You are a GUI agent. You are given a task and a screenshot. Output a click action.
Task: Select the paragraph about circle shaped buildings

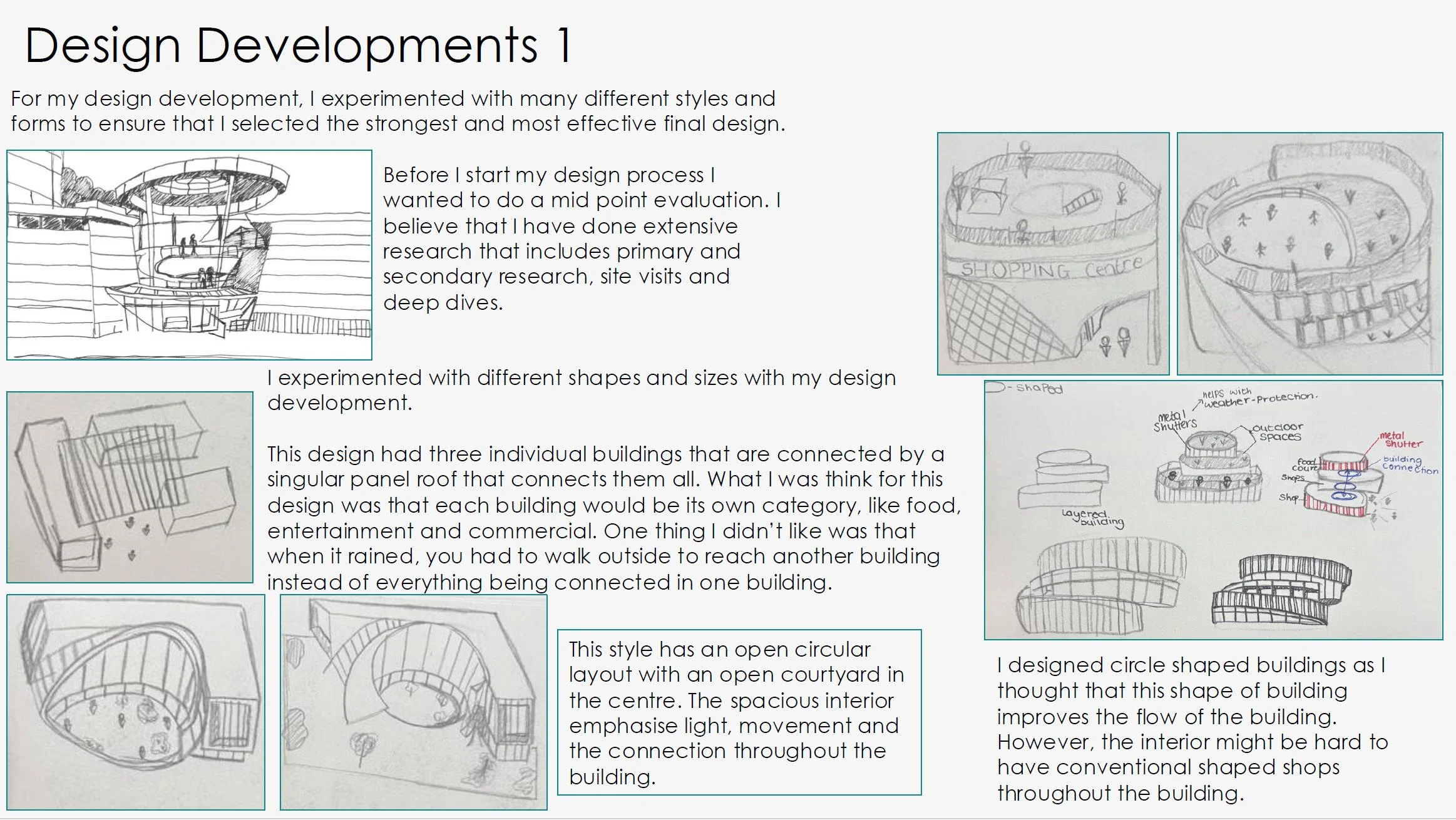(x=1192, y=729)
